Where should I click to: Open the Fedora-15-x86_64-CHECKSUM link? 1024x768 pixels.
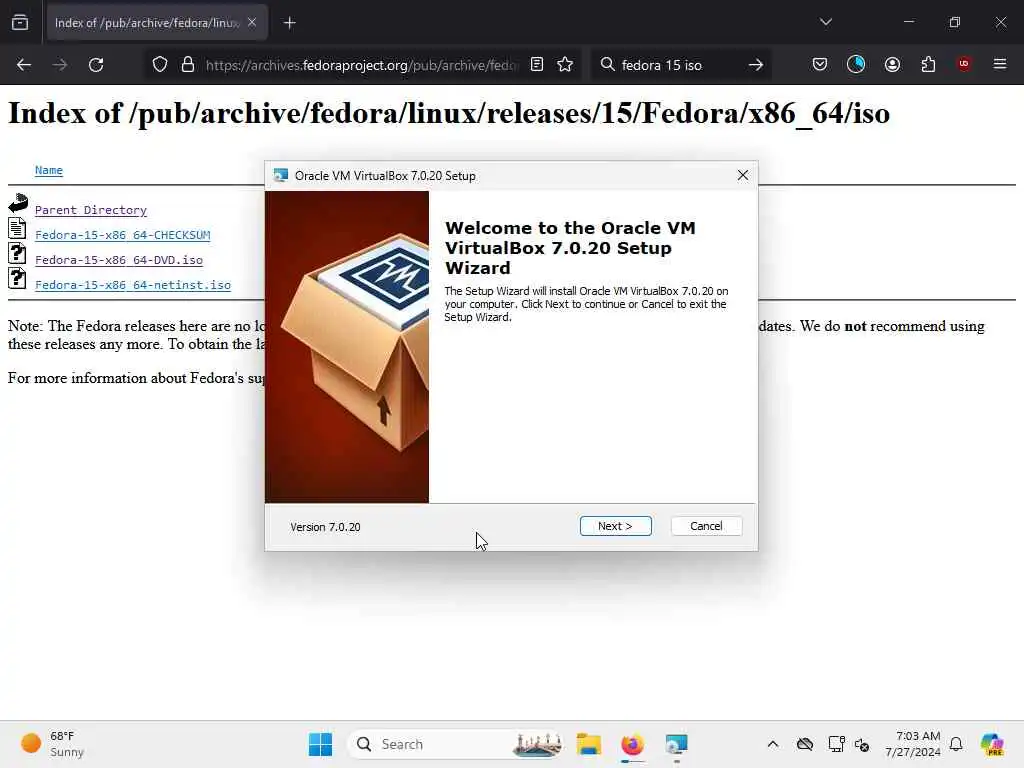coord(123,234)
